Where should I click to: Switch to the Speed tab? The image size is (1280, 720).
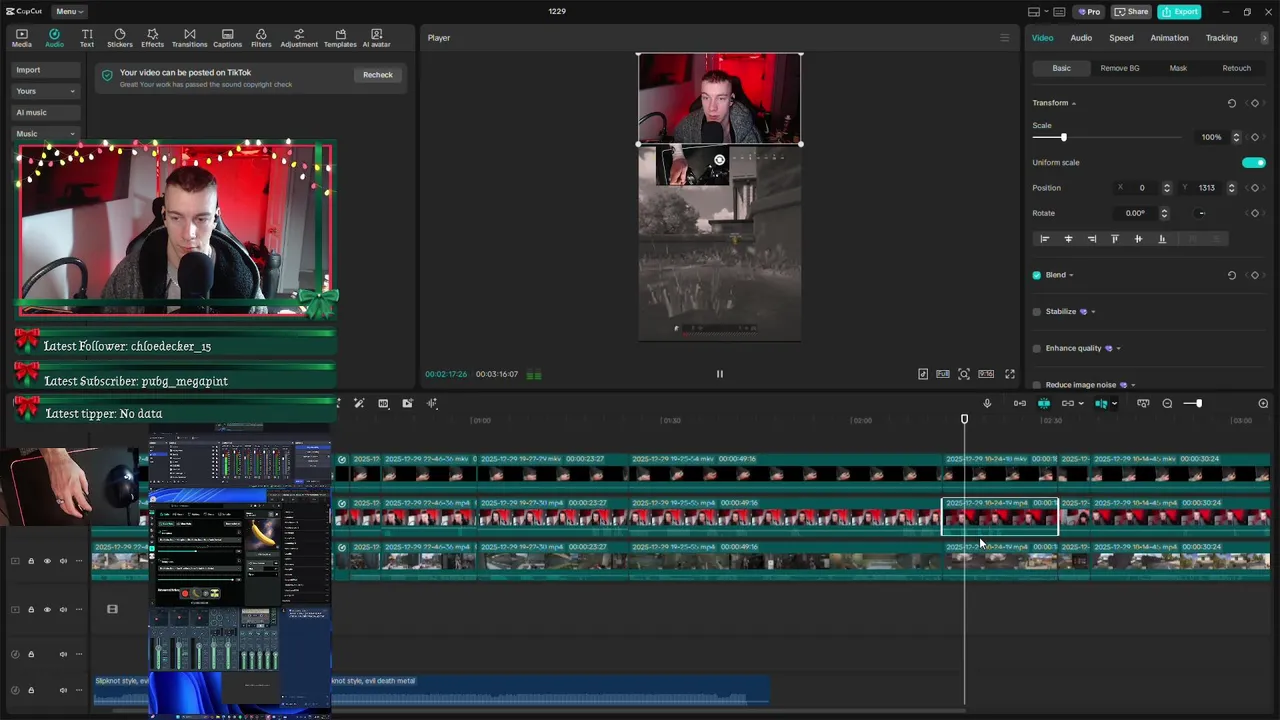[x=1121, y=38]
